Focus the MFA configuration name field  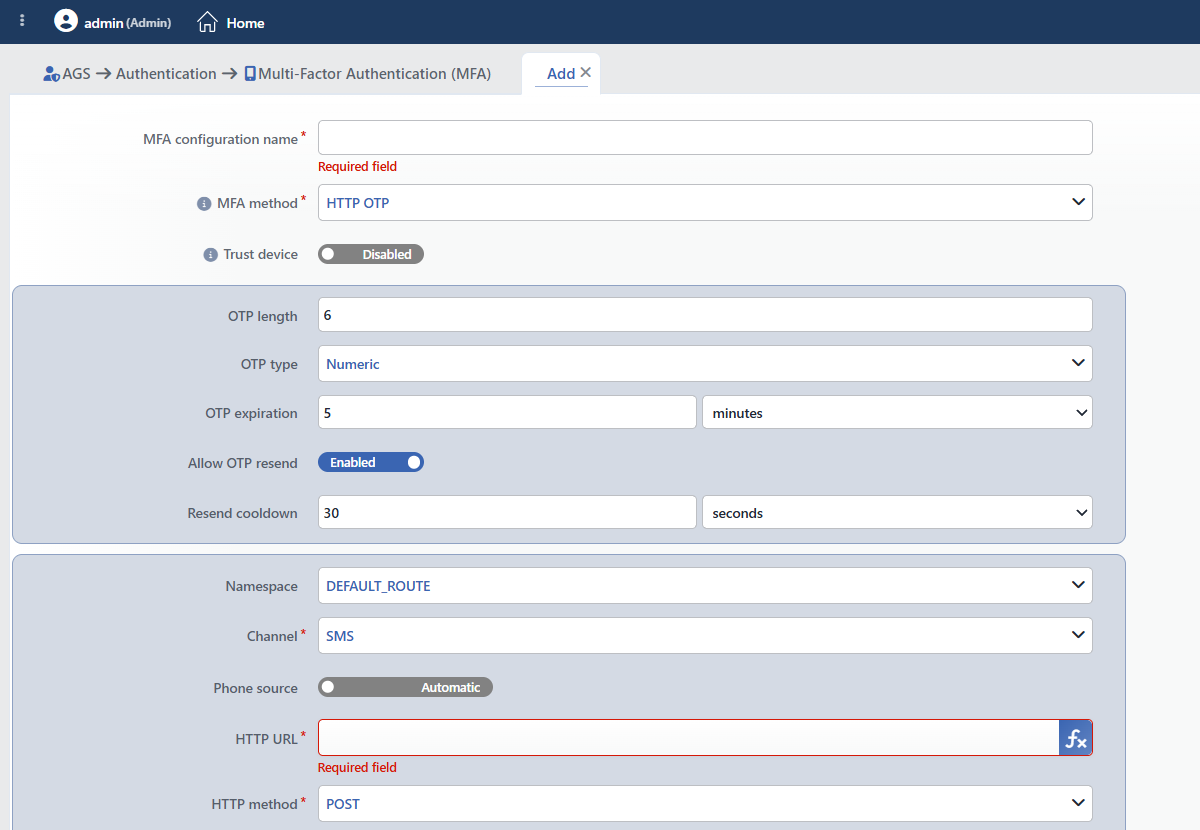(705, 138)
